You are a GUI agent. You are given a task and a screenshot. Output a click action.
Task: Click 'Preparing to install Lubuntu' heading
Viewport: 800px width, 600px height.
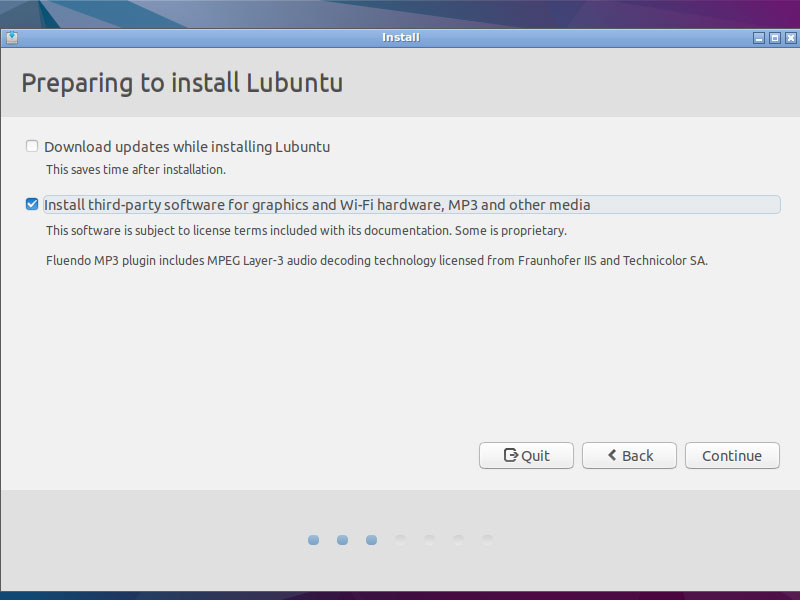(182, 83)
